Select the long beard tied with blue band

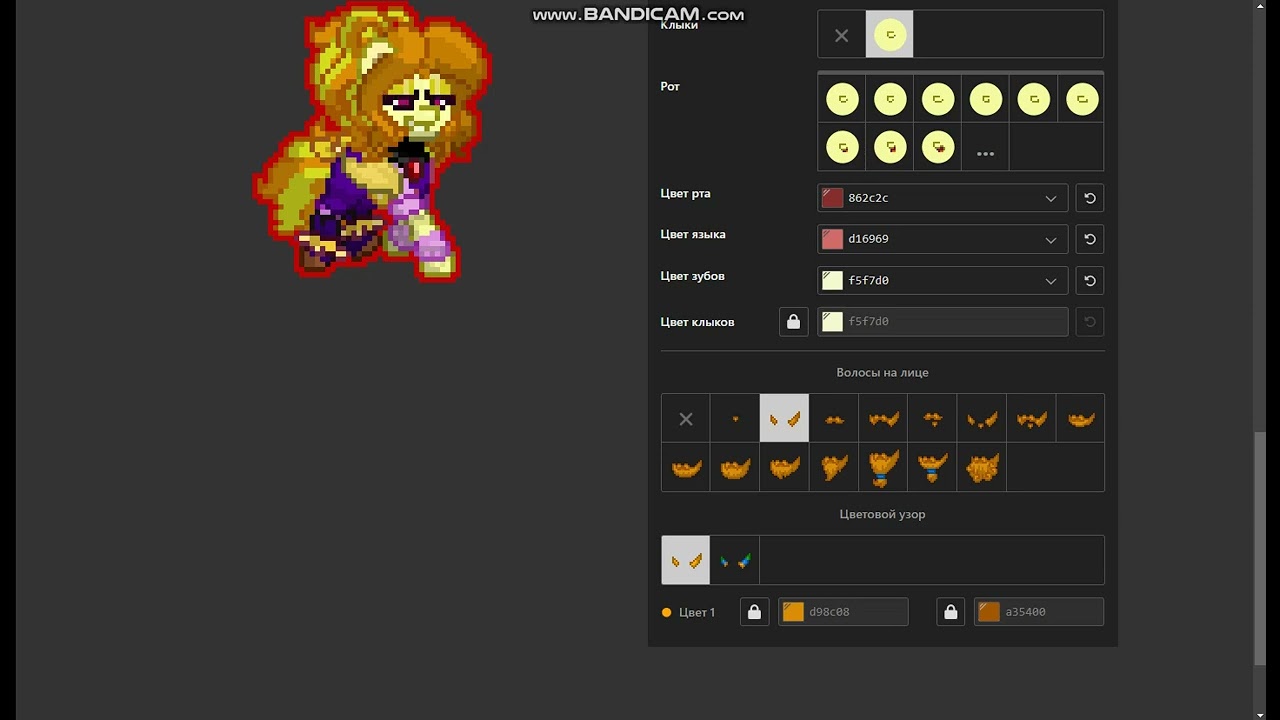click(x=883, y=467)
